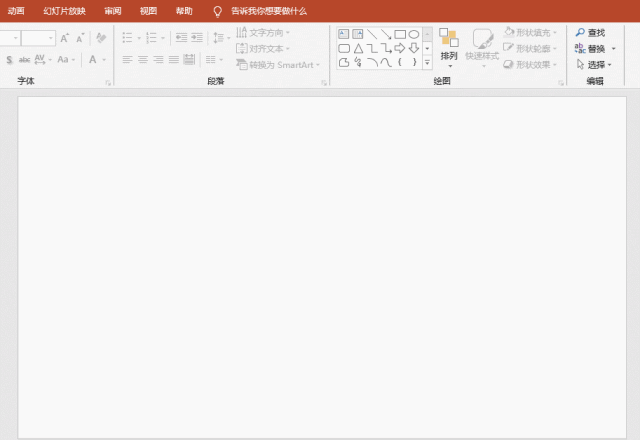Align text right
This screenshot has height=440, width=640.
[158, 60]
